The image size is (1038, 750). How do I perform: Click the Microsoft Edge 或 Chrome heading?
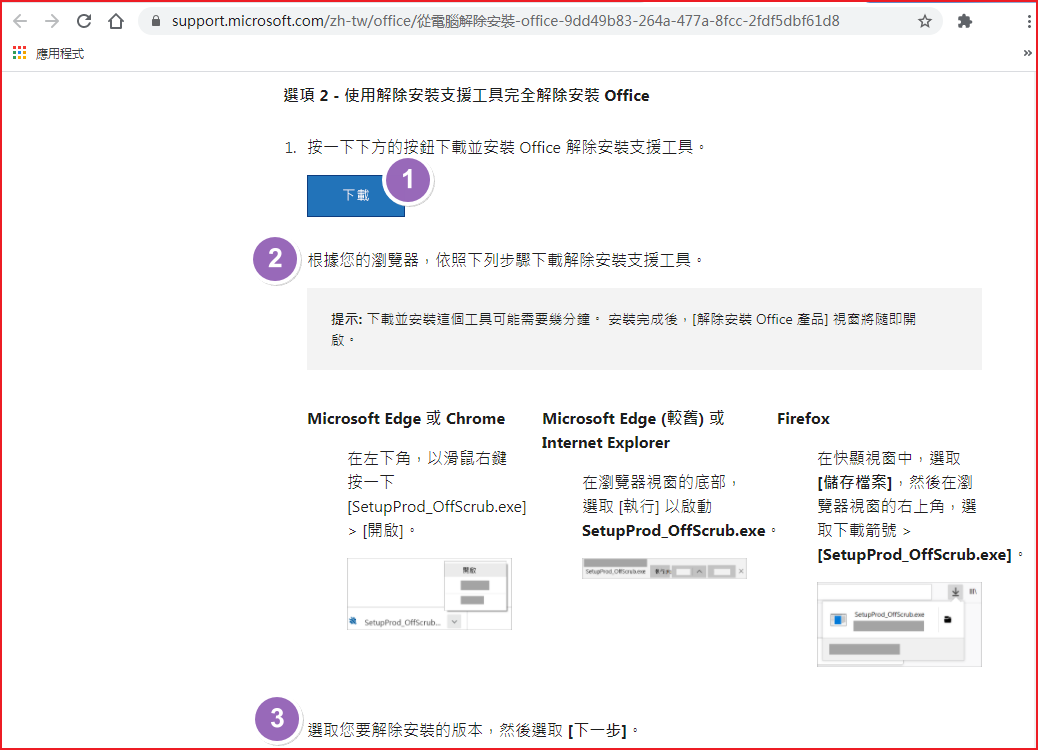coord(406,419)
